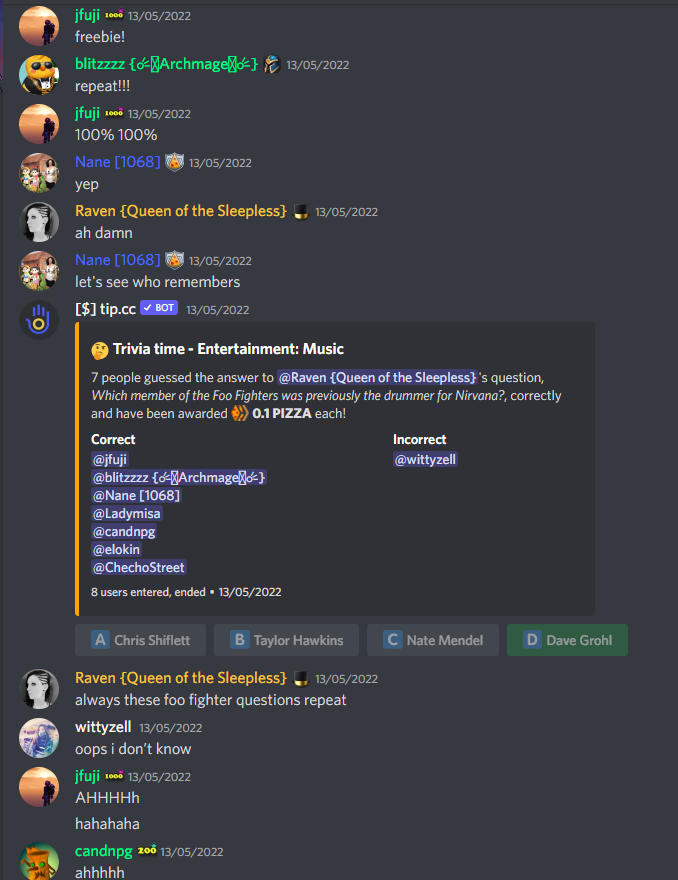Click the thinking emoji in Trivia title
The image size is (678, 880).
point(100,351)
